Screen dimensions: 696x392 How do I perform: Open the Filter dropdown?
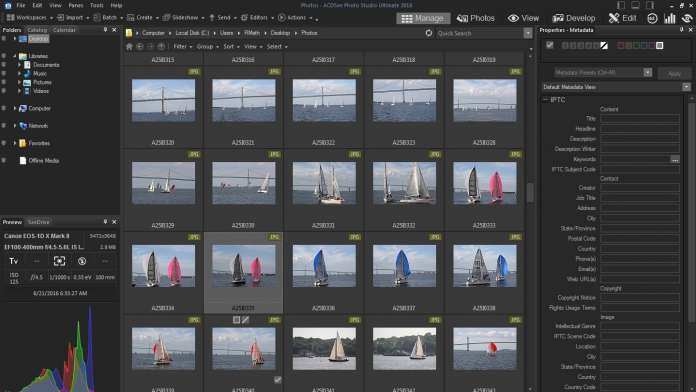pos(182,46)
